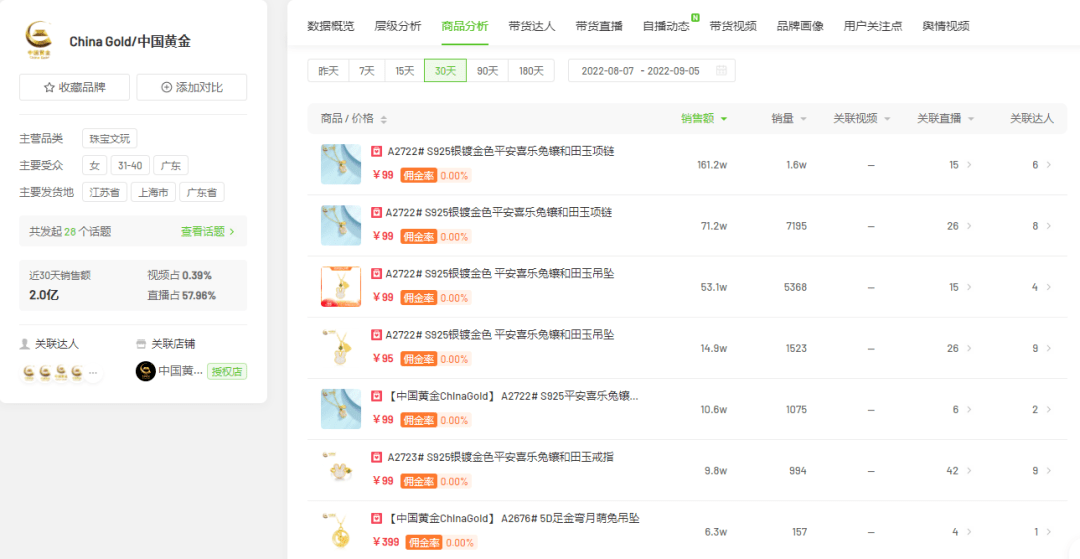This screenshot has width=1080, height=559.
Task: Select 30天 time range
Action: 446,70
